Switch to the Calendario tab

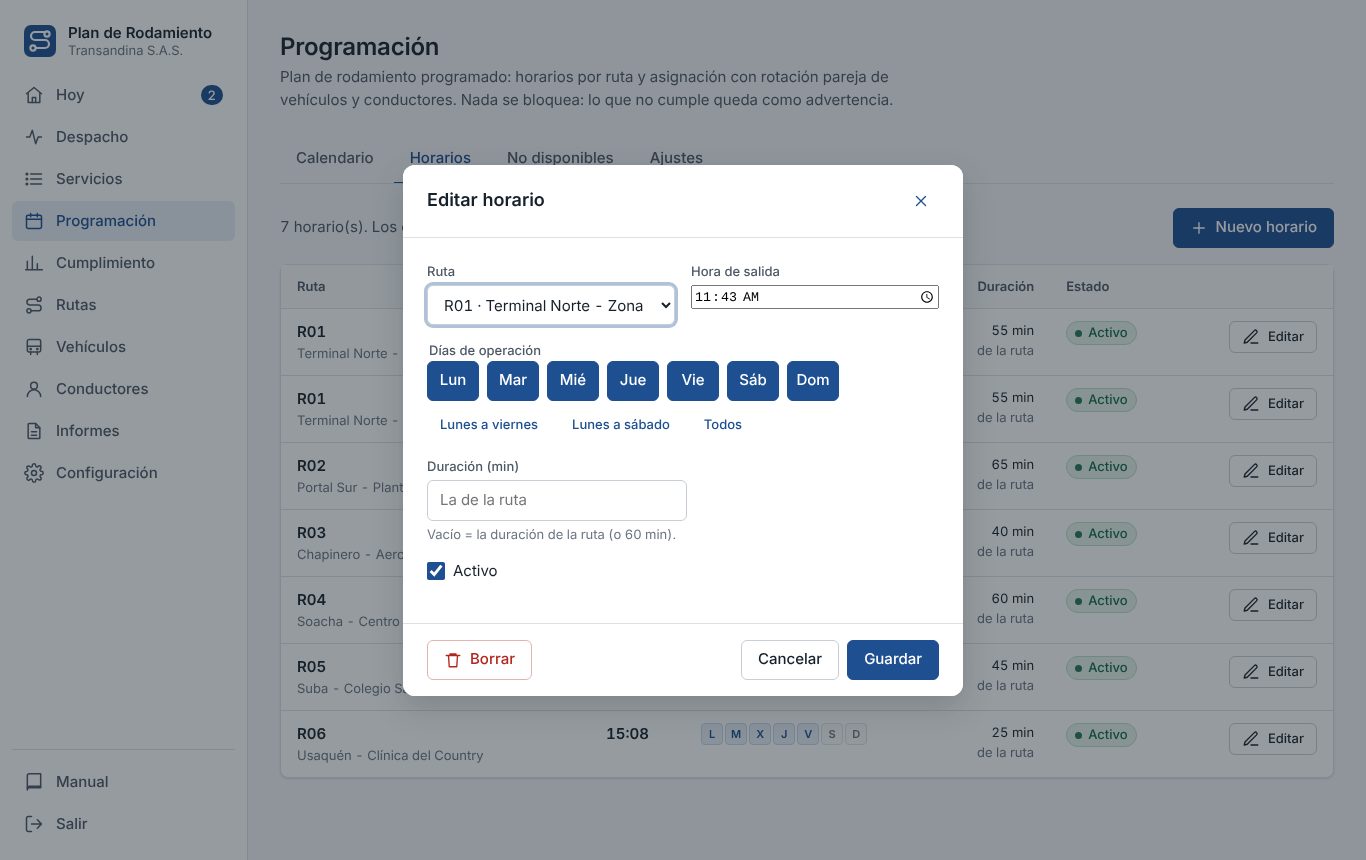(335, 158)
